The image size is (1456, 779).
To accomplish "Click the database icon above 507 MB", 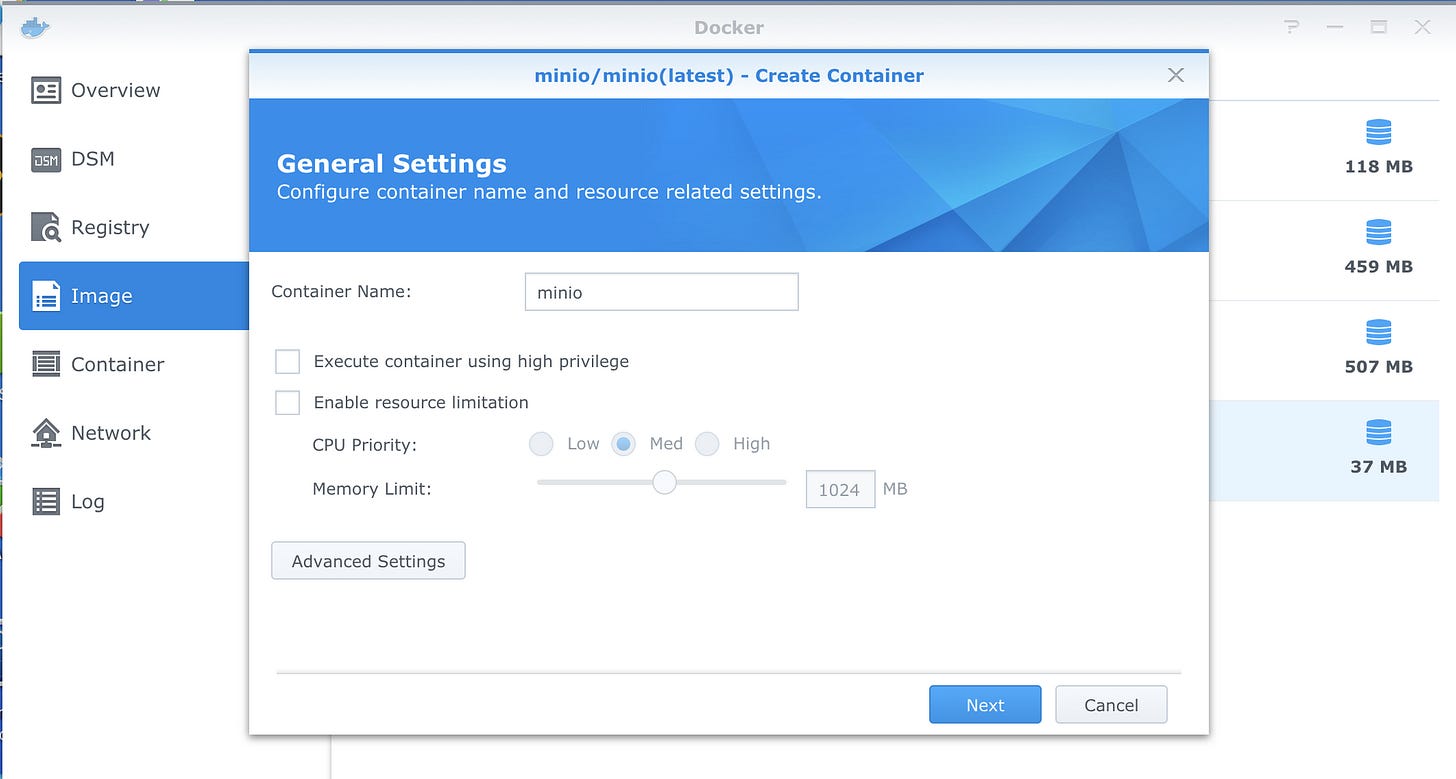I will pyautogui.click(x=1378, y=332).
